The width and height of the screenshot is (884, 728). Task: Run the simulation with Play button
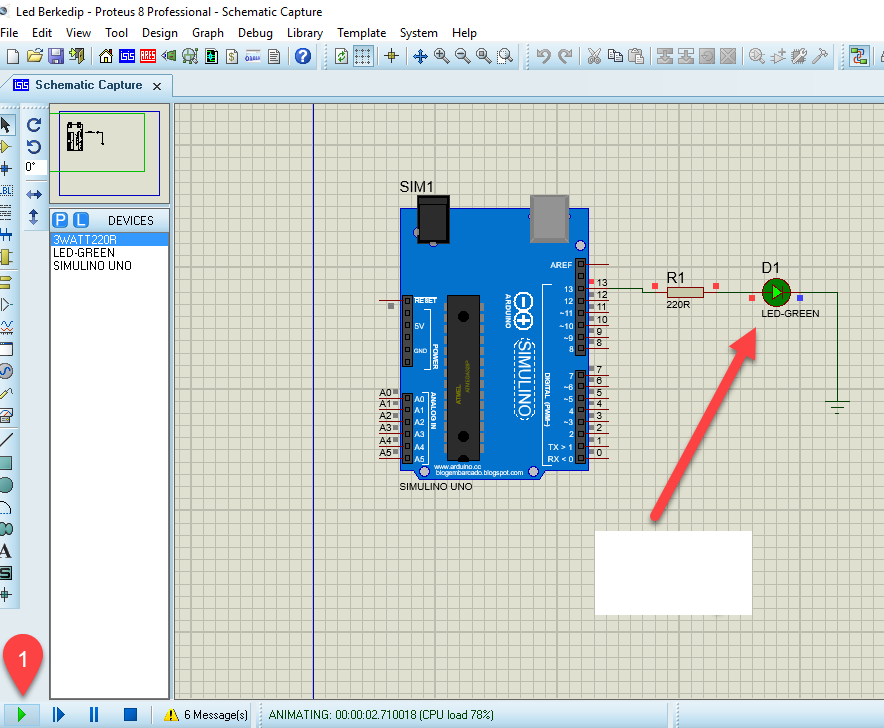(x=21, y=714)
